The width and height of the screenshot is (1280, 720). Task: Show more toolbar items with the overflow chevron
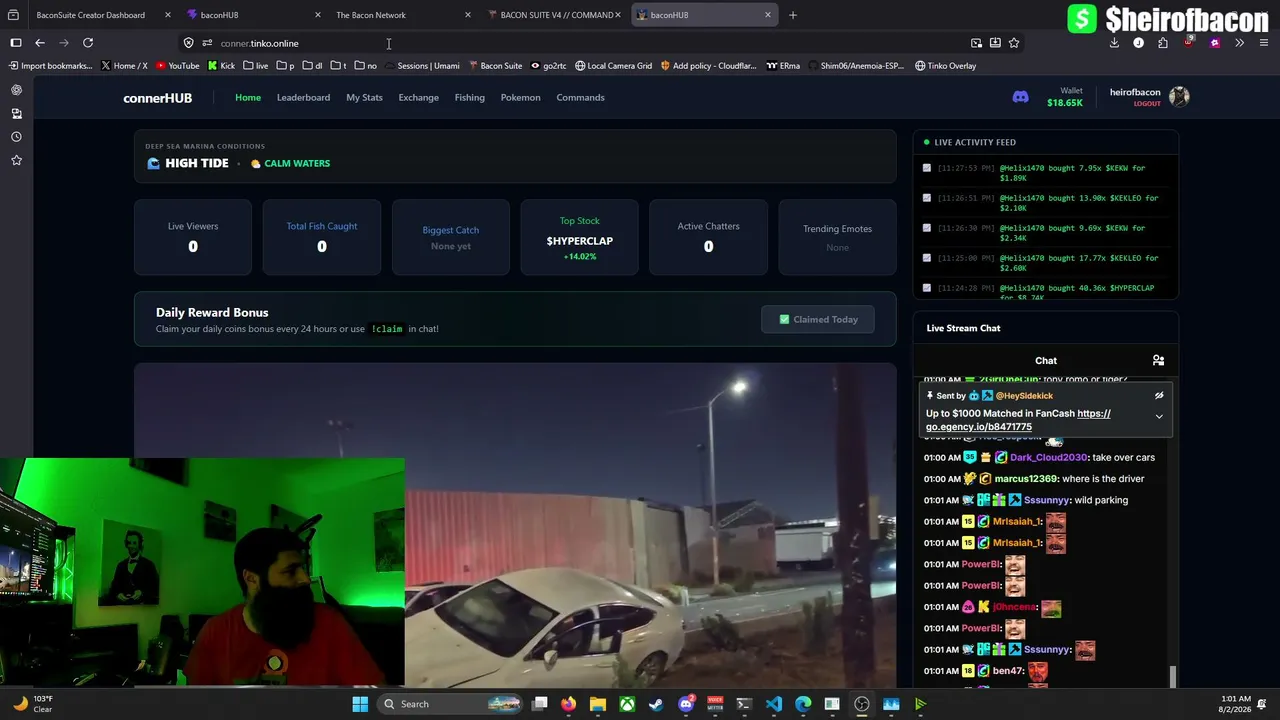pyautogui.click(x=1239, y=43)
